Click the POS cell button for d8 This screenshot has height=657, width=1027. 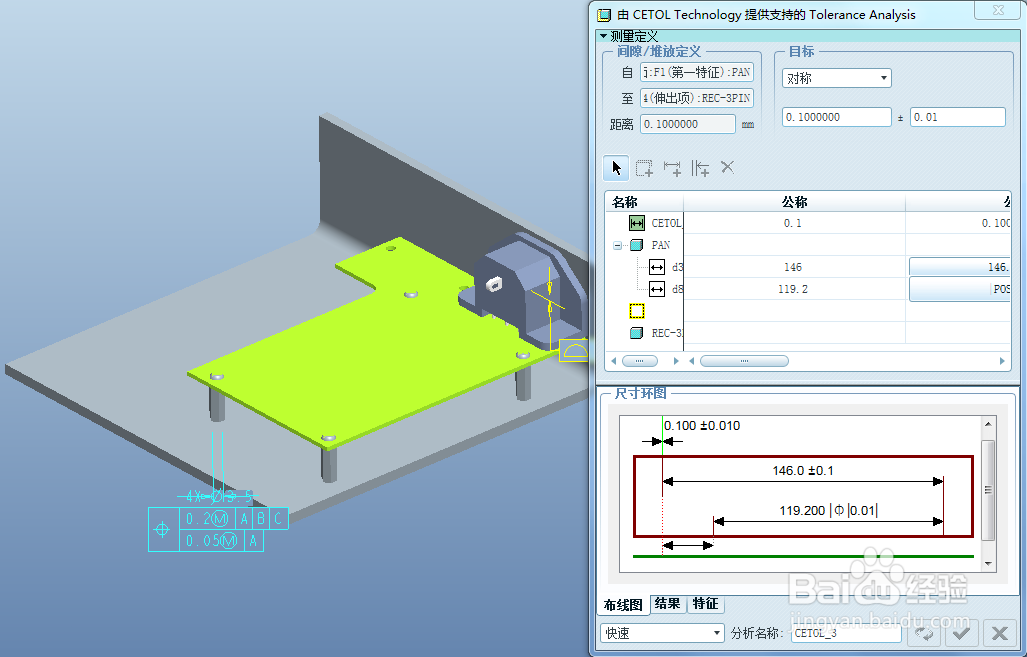pyautogui.click(x=960, y=289)
